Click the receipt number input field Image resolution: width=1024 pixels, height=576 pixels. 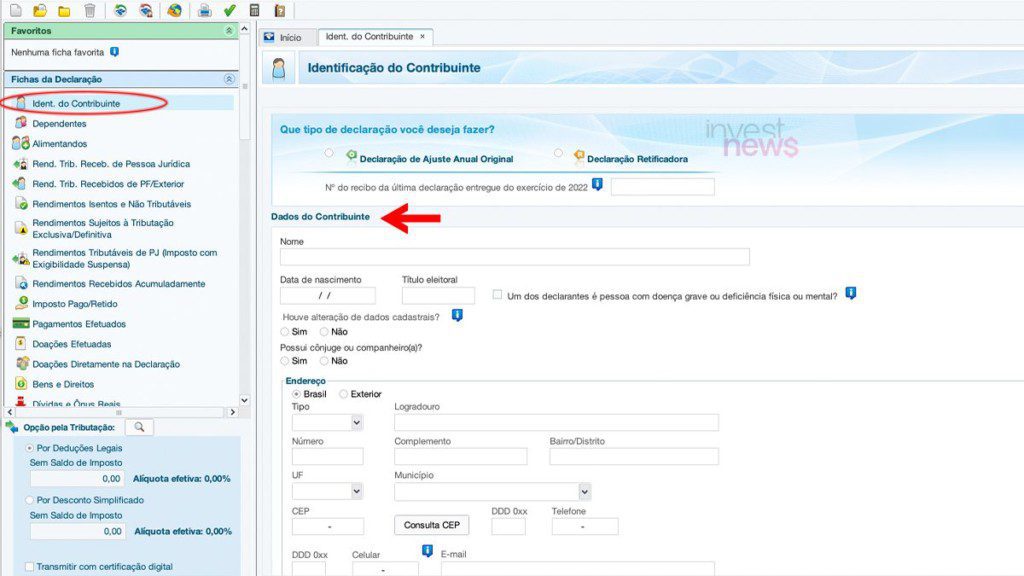663,187
